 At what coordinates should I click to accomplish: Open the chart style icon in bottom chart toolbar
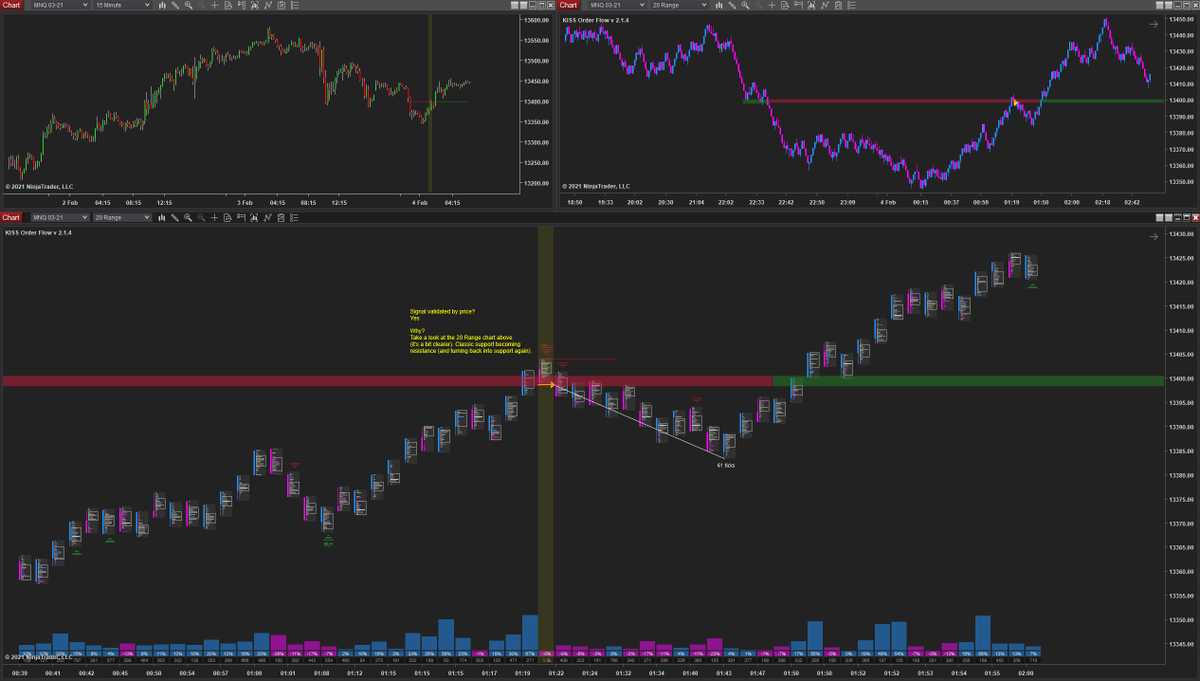pos(162,217)
